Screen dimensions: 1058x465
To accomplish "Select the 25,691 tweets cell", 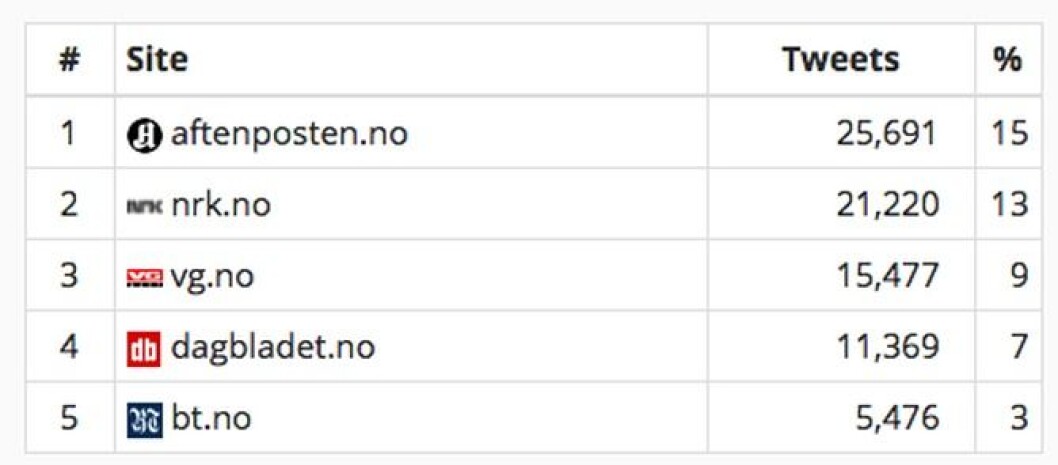I will click(x=887, y=134).
